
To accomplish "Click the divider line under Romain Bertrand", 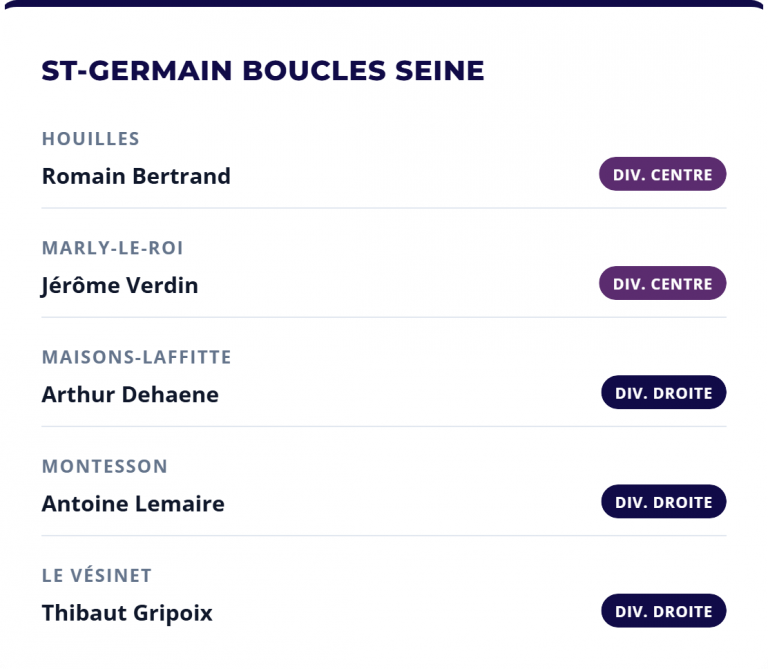I will tap(384, 208).
